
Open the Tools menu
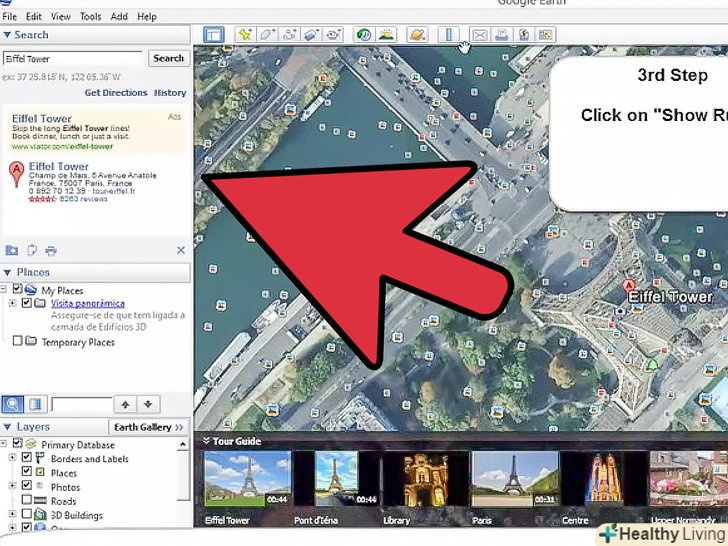click(x=91, y=17)
